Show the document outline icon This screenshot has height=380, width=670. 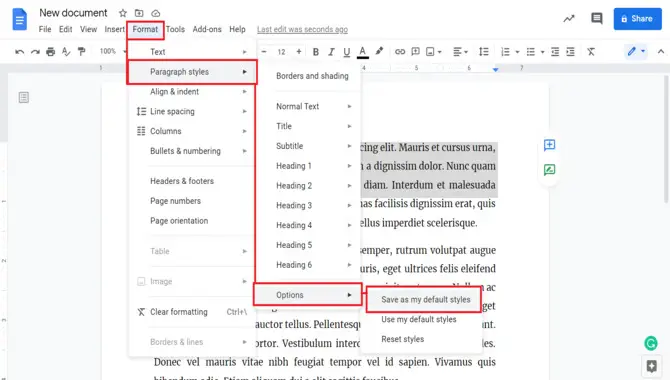[x=24, y=97]
